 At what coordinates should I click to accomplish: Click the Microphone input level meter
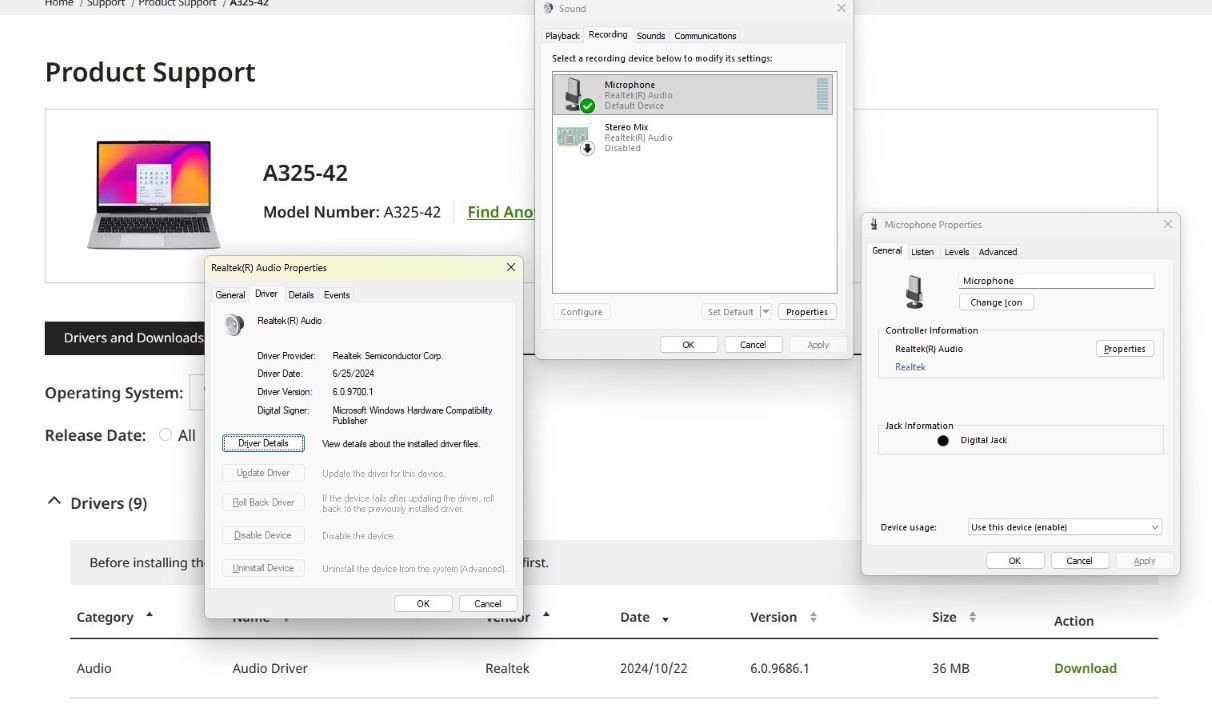click(x=823, y=94)
